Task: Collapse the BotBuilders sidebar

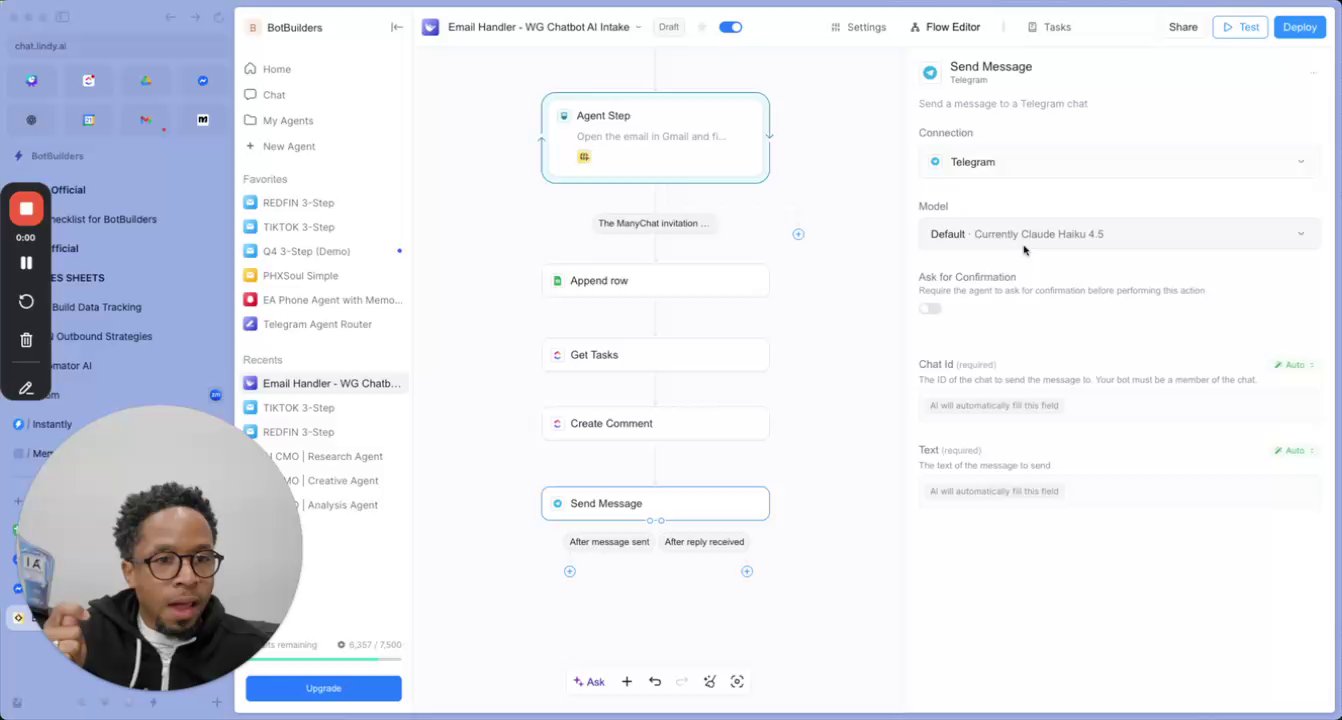Action: click(397, 27)
